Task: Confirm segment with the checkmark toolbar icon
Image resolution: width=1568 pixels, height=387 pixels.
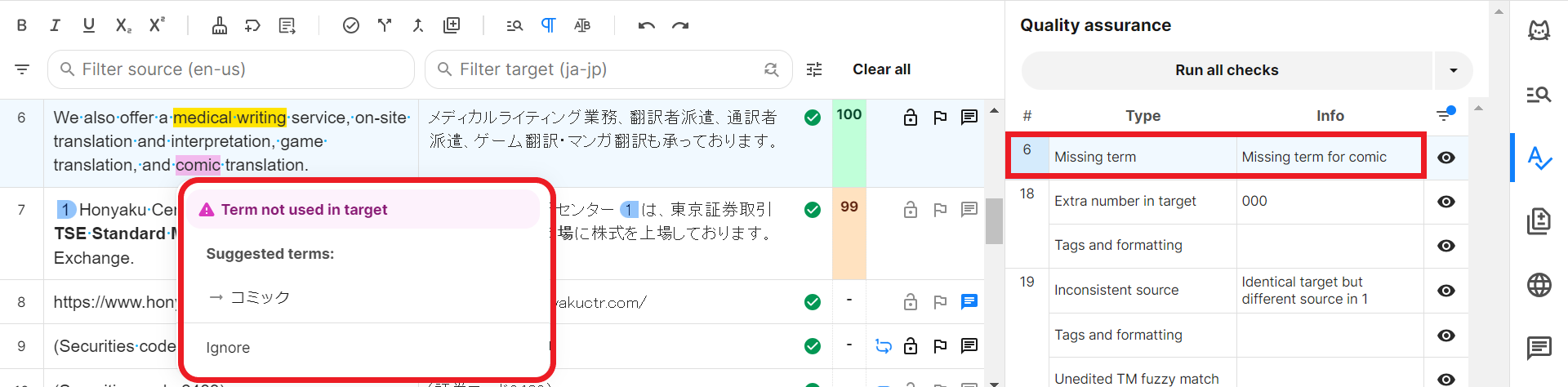Action: 351,25
